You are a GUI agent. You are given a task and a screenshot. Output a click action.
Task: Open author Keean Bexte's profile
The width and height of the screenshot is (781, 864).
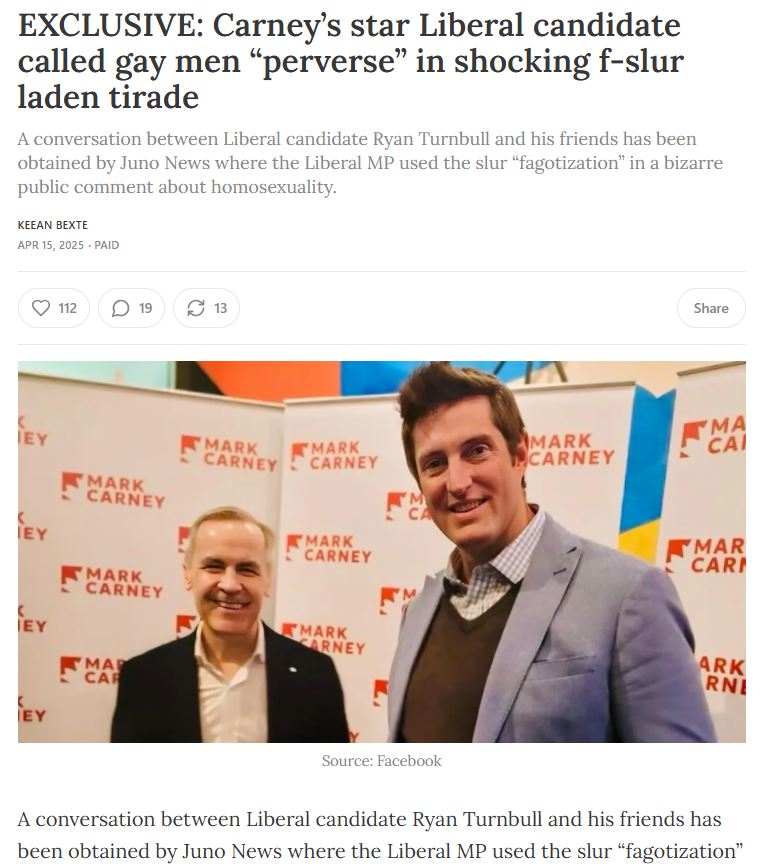click(52, 225)
